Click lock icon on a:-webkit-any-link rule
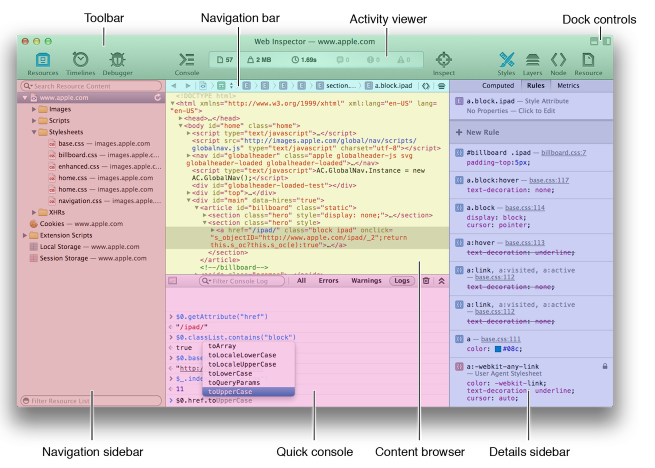Viewport: 655px width, 468px height. pyautogui.click(x=605, y=366)
